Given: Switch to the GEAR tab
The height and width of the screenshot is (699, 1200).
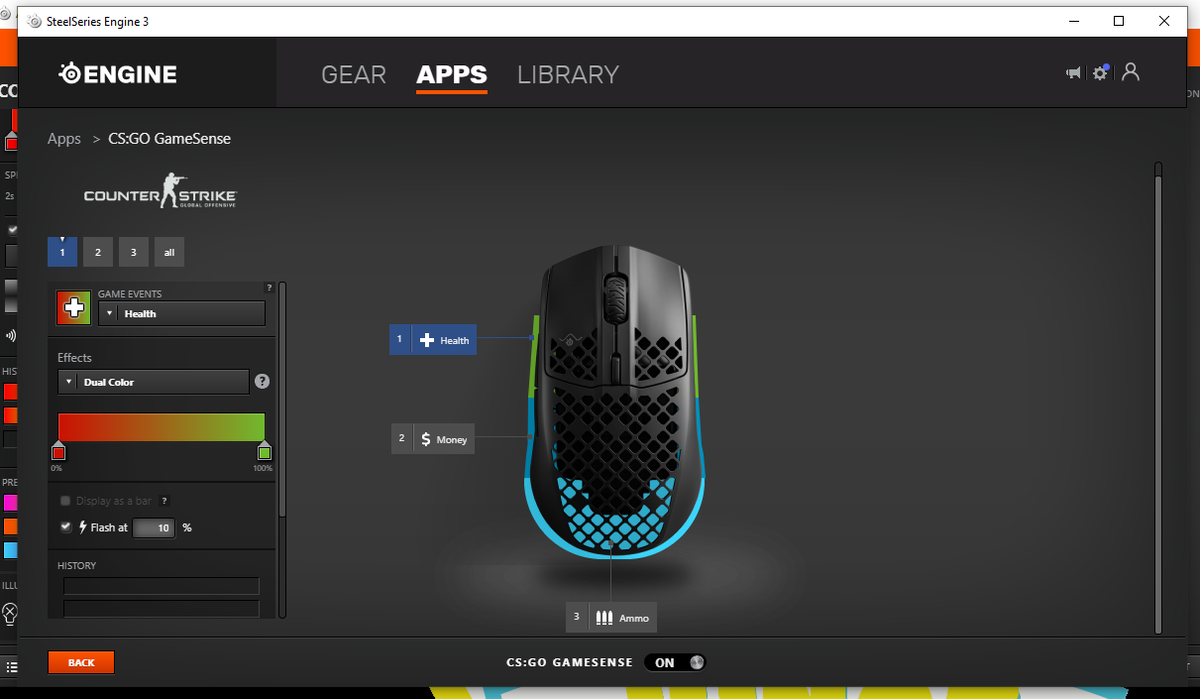Looking at the screenshot, I should click(354, 75).
